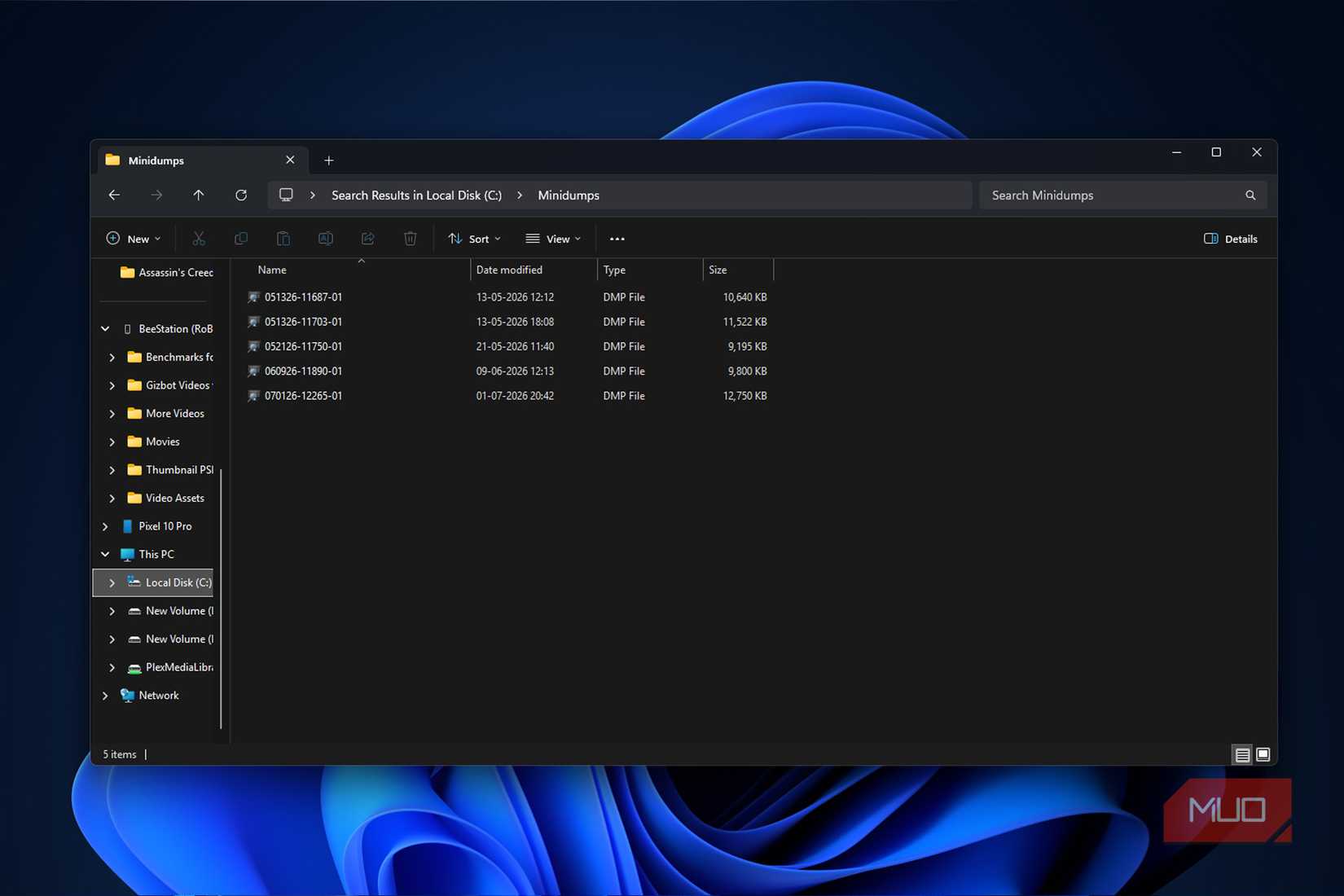Image resolution: width=1344 pixels, height=896 pixels.
Task: Close the Minidumps tab
Action: pos(290,160)
